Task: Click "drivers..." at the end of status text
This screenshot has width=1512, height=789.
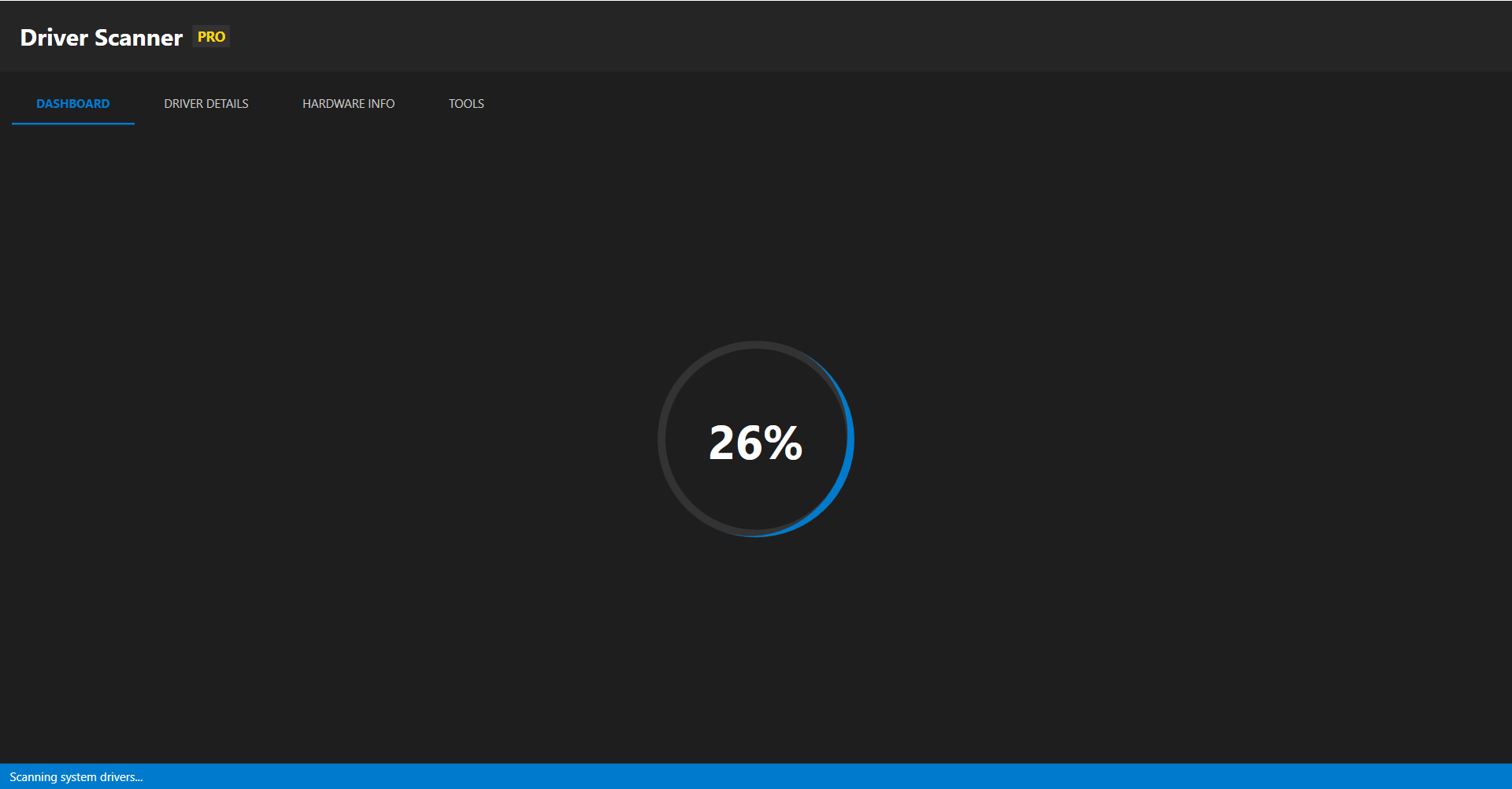Action: [121, 777]
